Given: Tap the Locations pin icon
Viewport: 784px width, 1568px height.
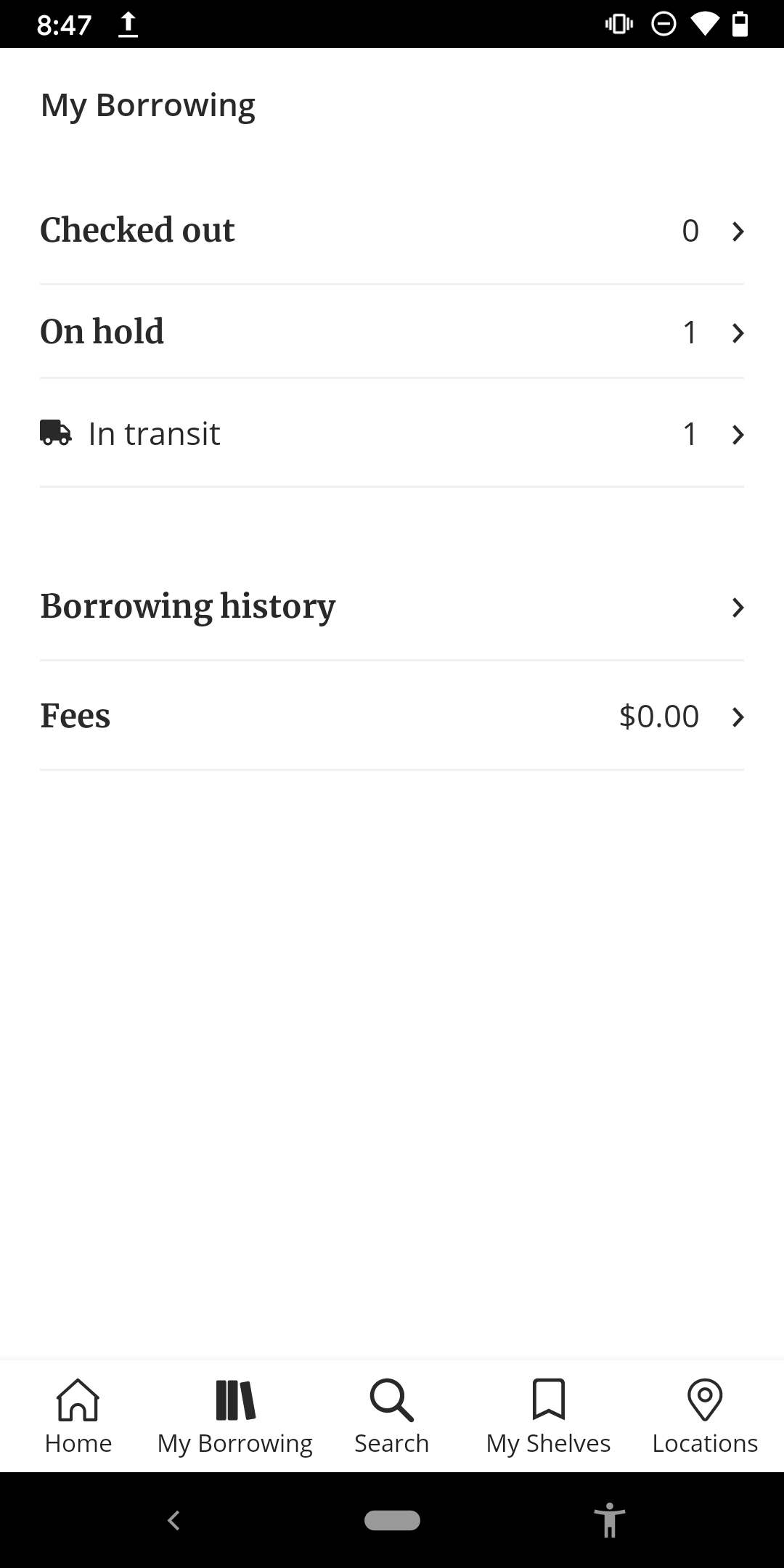Looking at the screenshot, I should point(705,1400).
